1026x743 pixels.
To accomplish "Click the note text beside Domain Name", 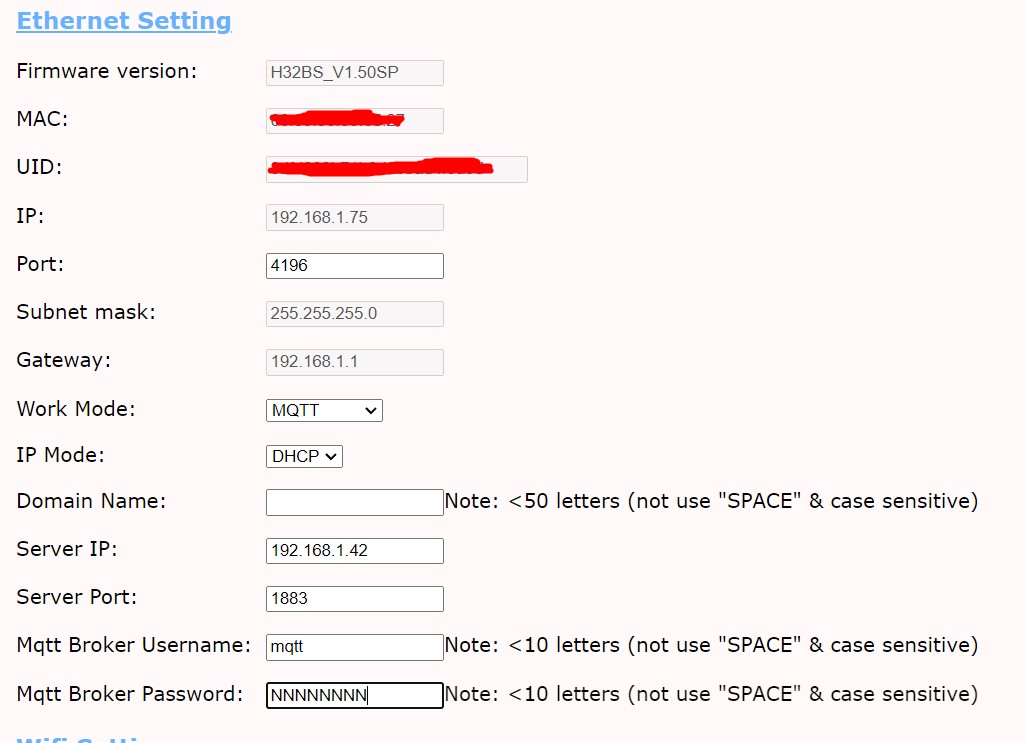I will [x=711, y=501].
